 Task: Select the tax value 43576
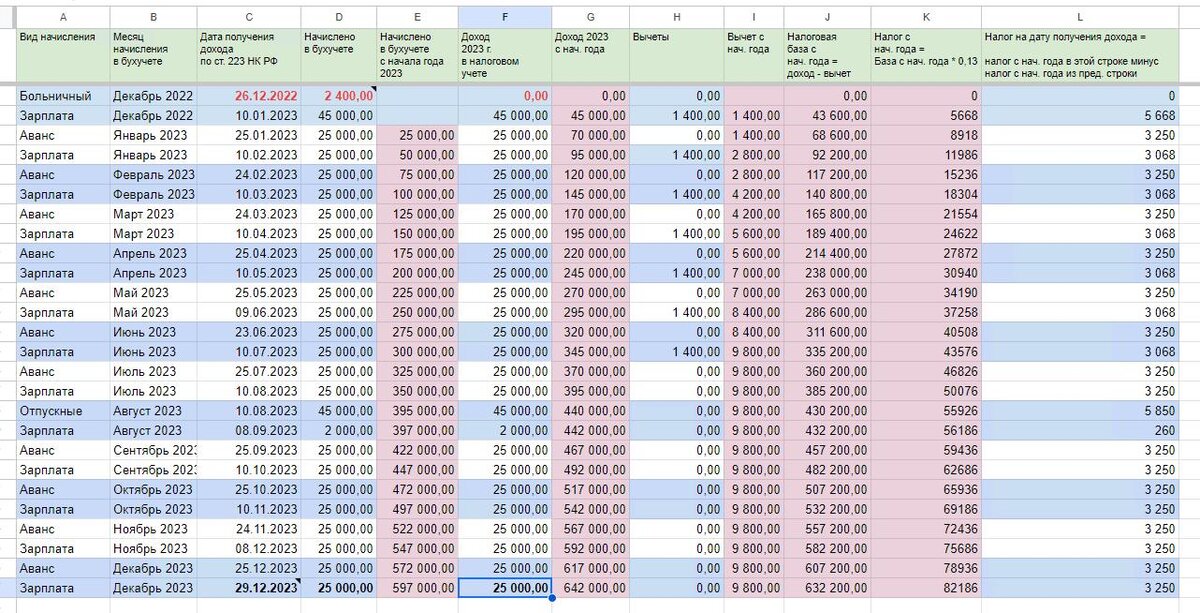[926, 352]
